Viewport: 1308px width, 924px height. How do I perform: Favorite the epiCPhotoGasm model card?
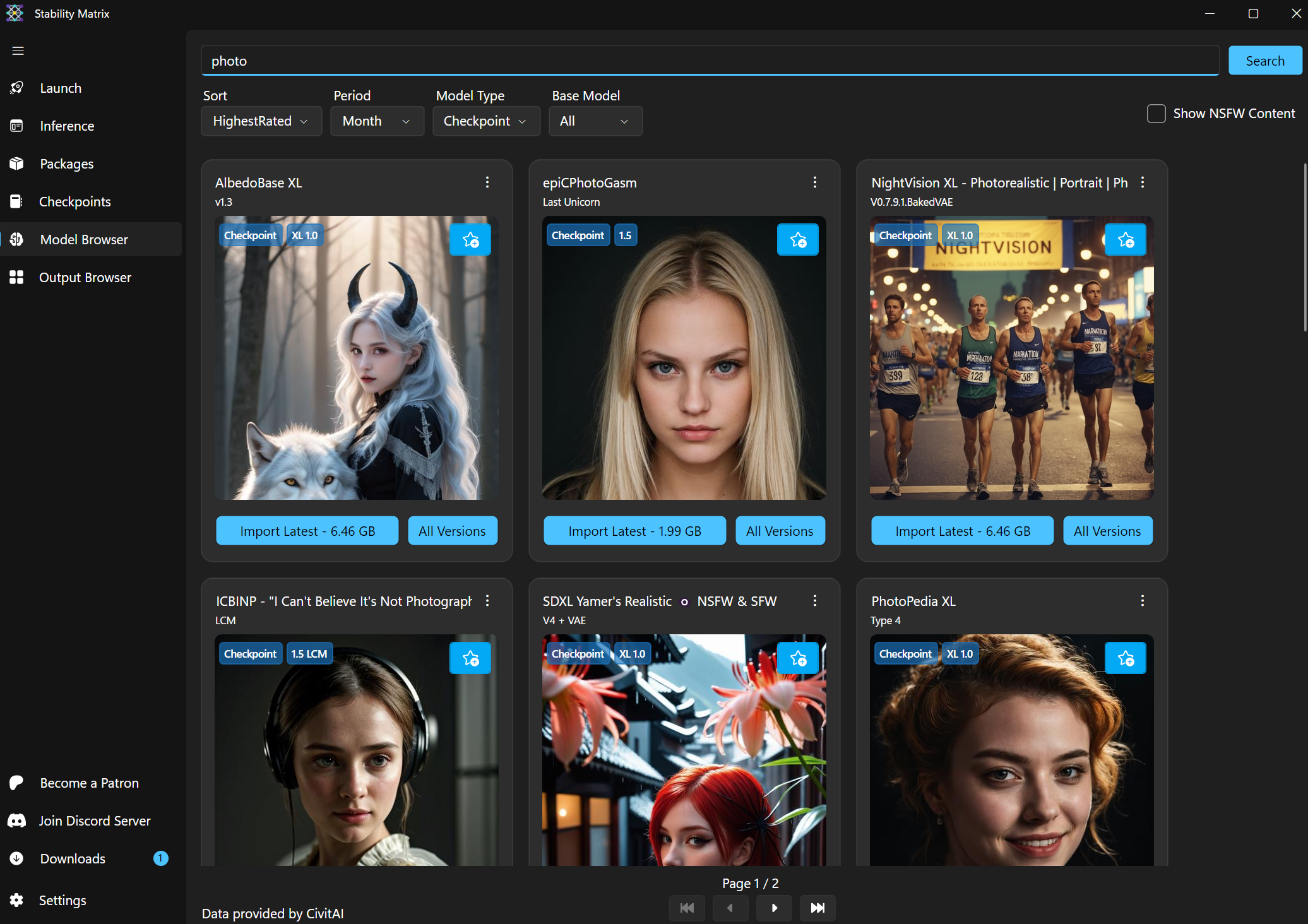point(798,240)
